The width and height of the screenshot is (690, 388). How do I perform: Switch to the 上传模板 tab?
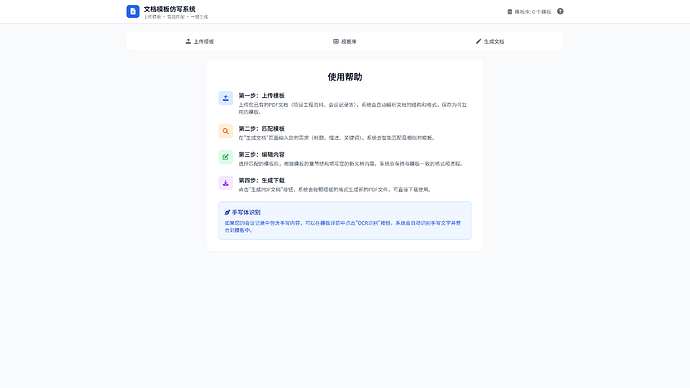pyautogui.click(x=199, y=41)
